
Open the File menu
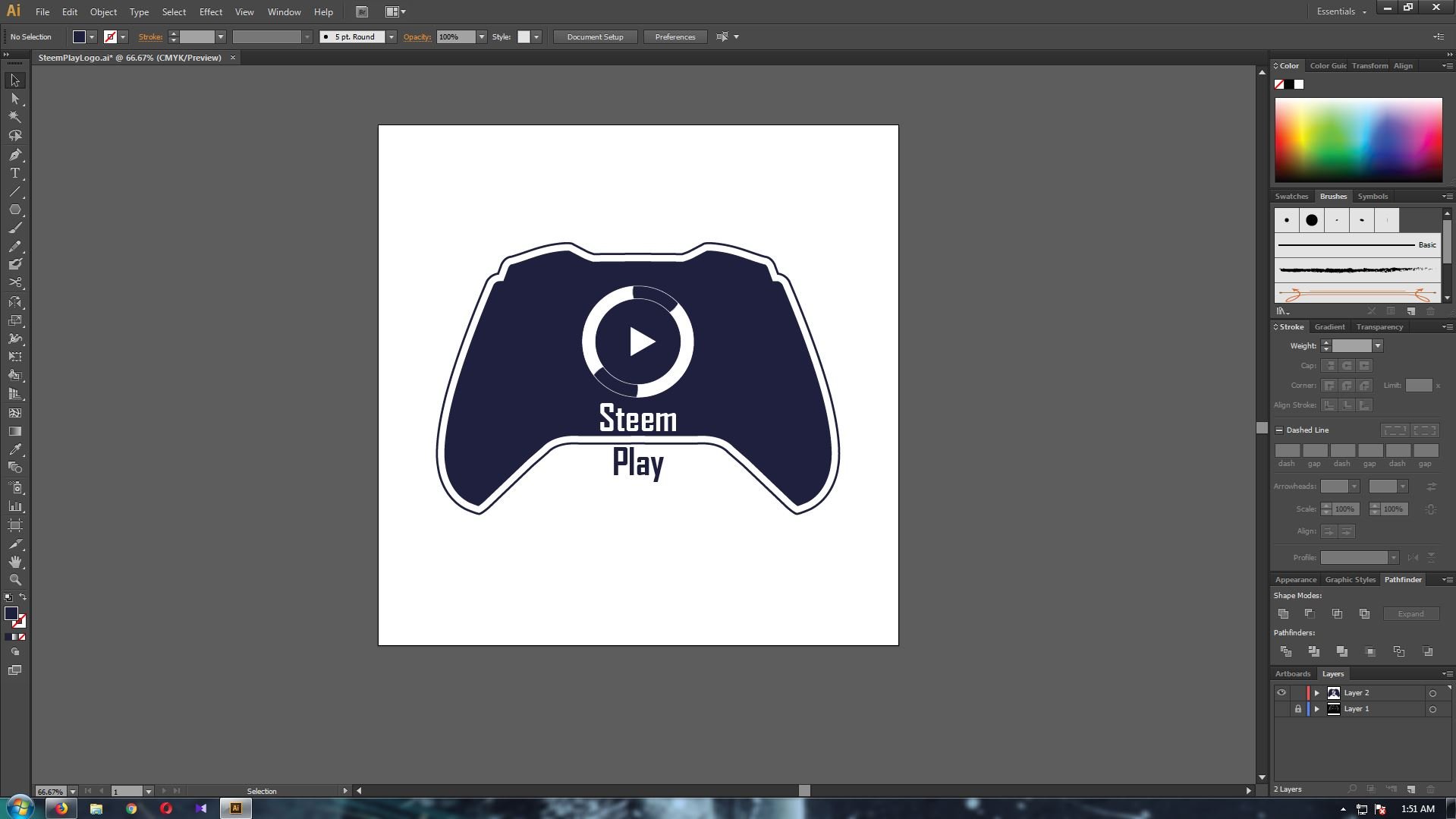coord(42,12)
